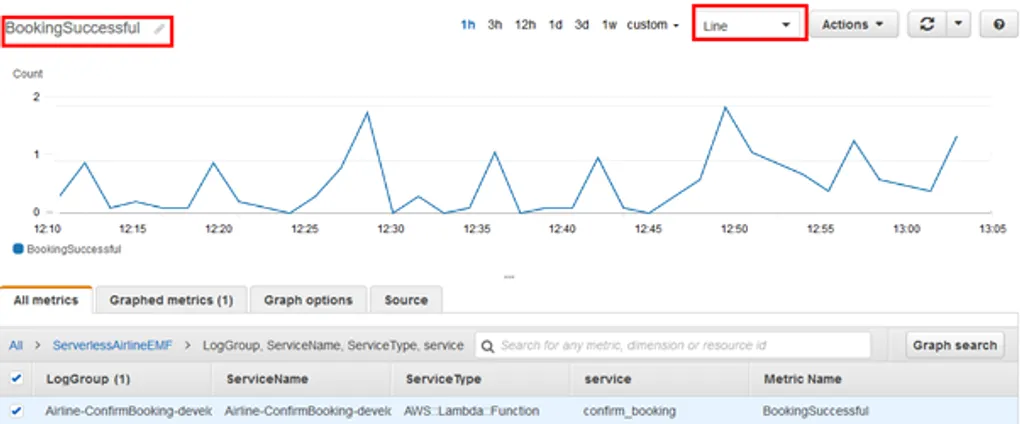Image resolution: width=1020 pixels, height=424 pixels.
Task: Open the Line chart type dropdown
Action: [x=748, y=25]
